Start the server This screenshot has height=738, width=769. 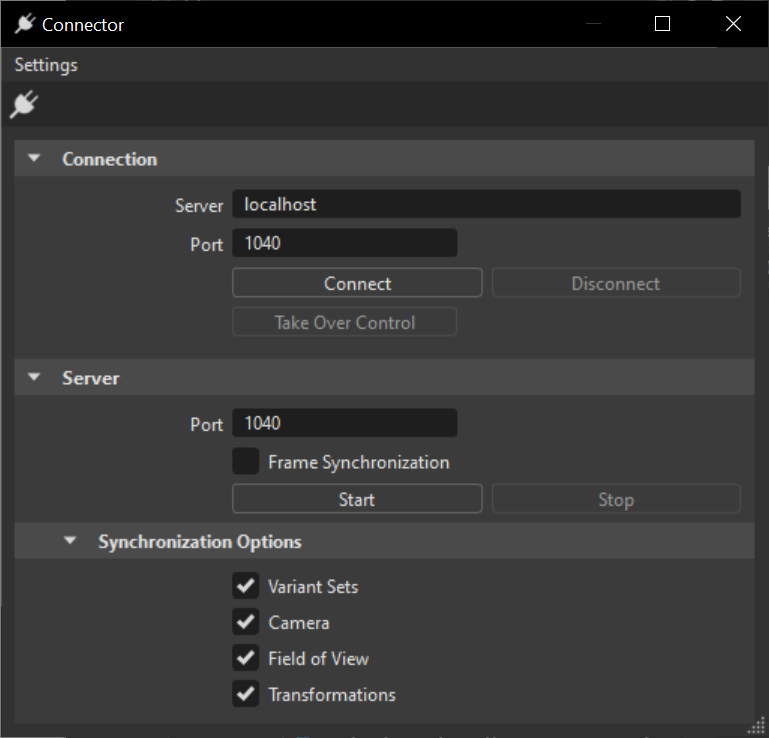point(357,499)
